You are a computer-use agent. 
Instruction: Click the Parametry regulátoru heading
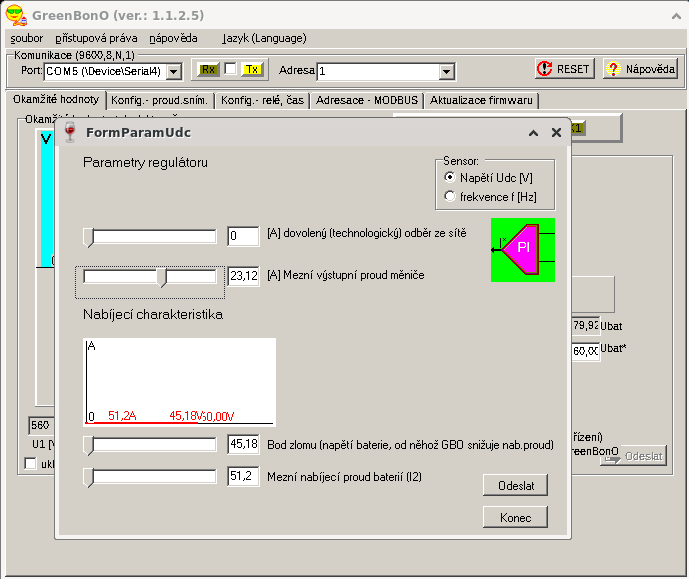click(145, 163)
